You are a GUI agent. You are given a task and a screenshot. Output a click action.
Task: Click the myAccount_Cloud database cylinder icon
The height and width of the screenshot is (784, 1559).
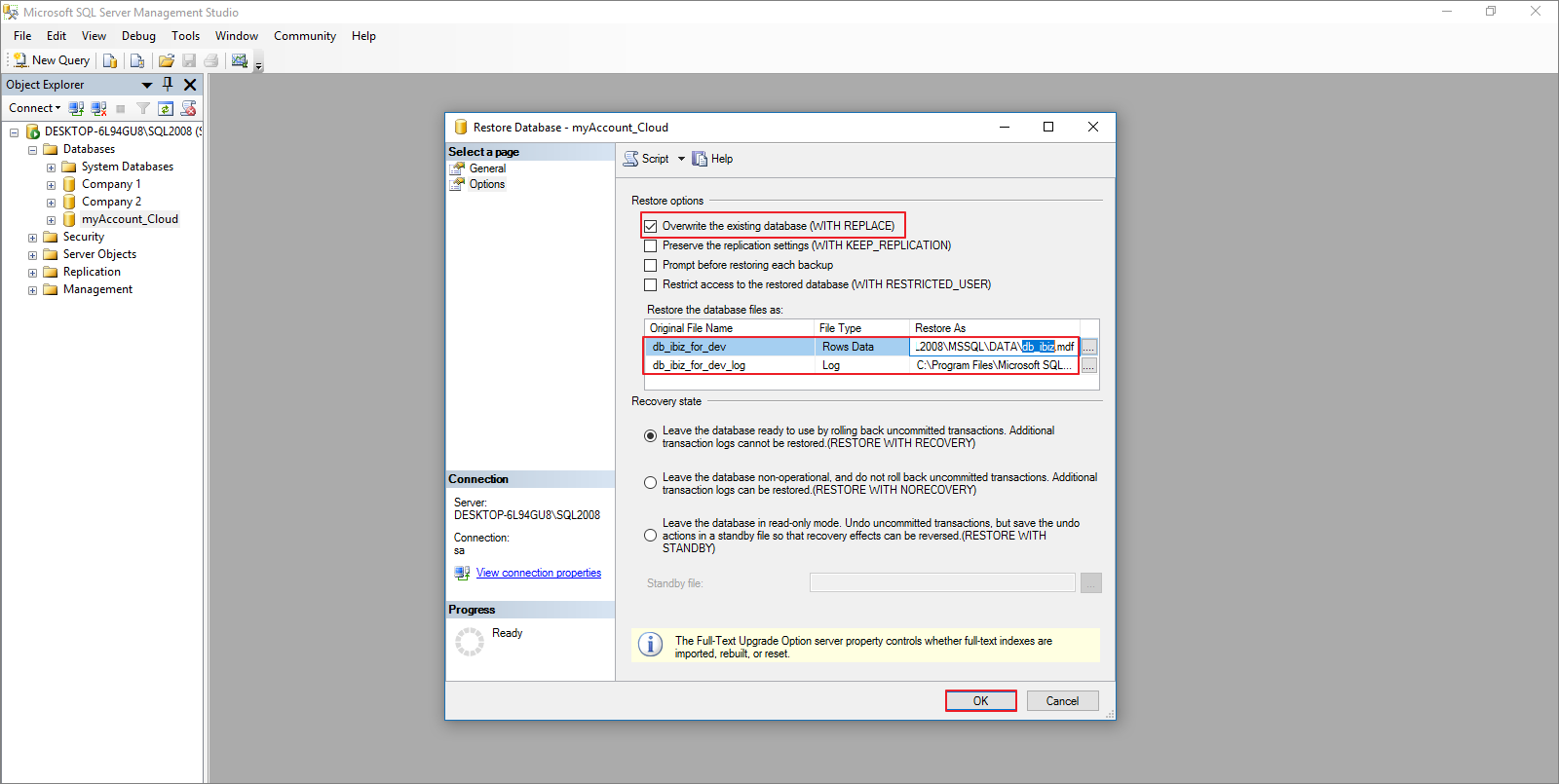(69, 219)
